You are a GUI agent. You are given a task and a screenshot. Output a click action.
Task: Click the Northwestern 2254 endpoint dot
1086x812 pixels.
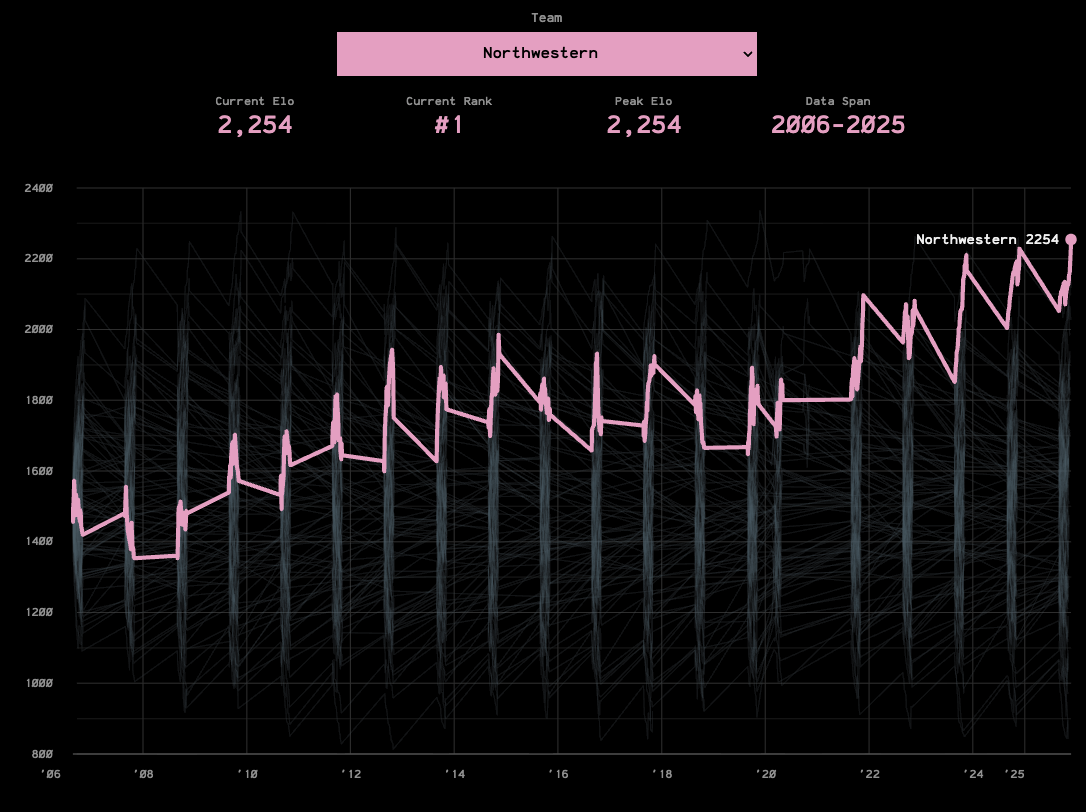pos(1071,239)
